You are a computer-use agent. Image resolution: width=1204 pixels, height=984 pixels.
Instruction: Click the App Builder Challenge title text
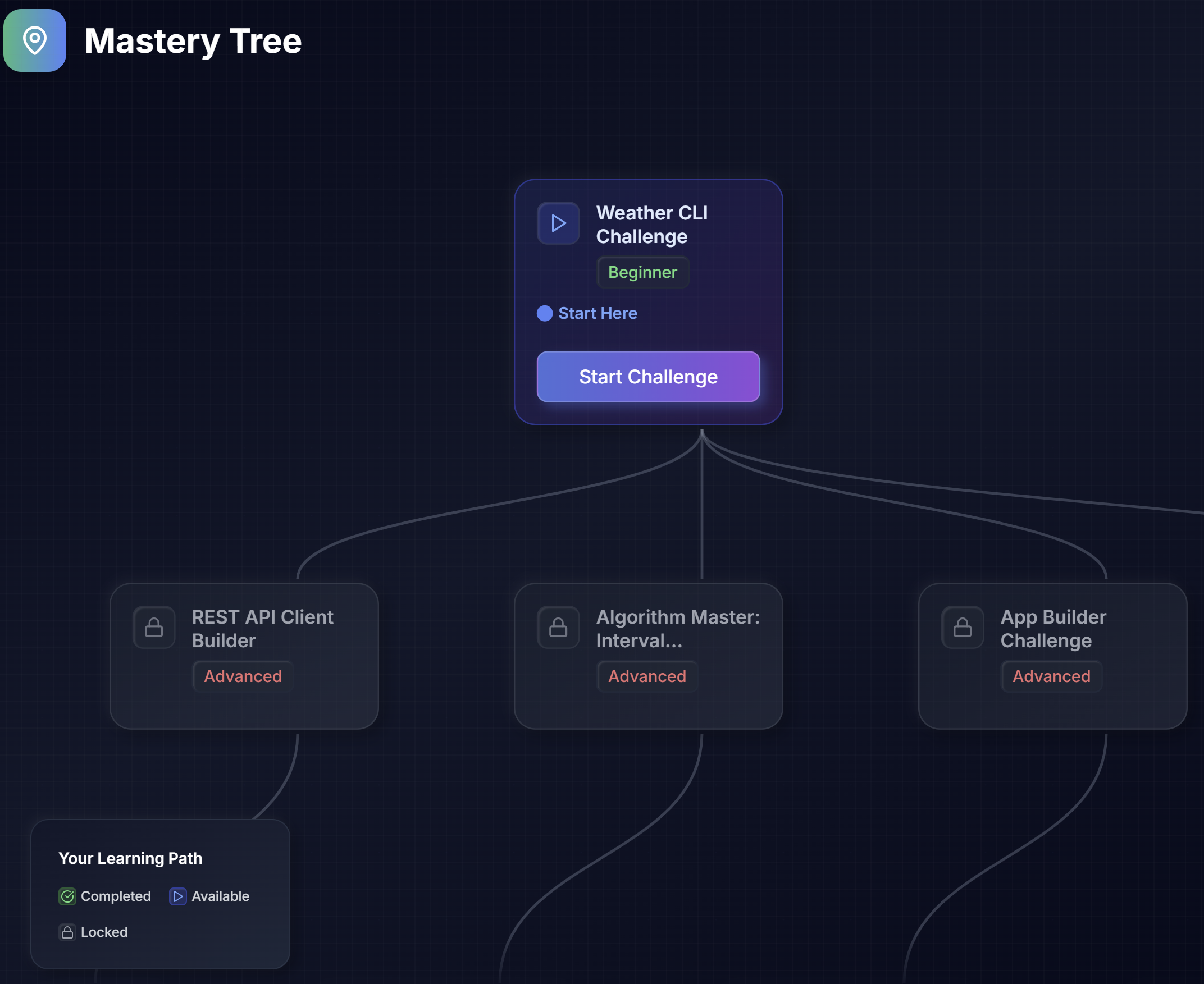click(1053, 629)
